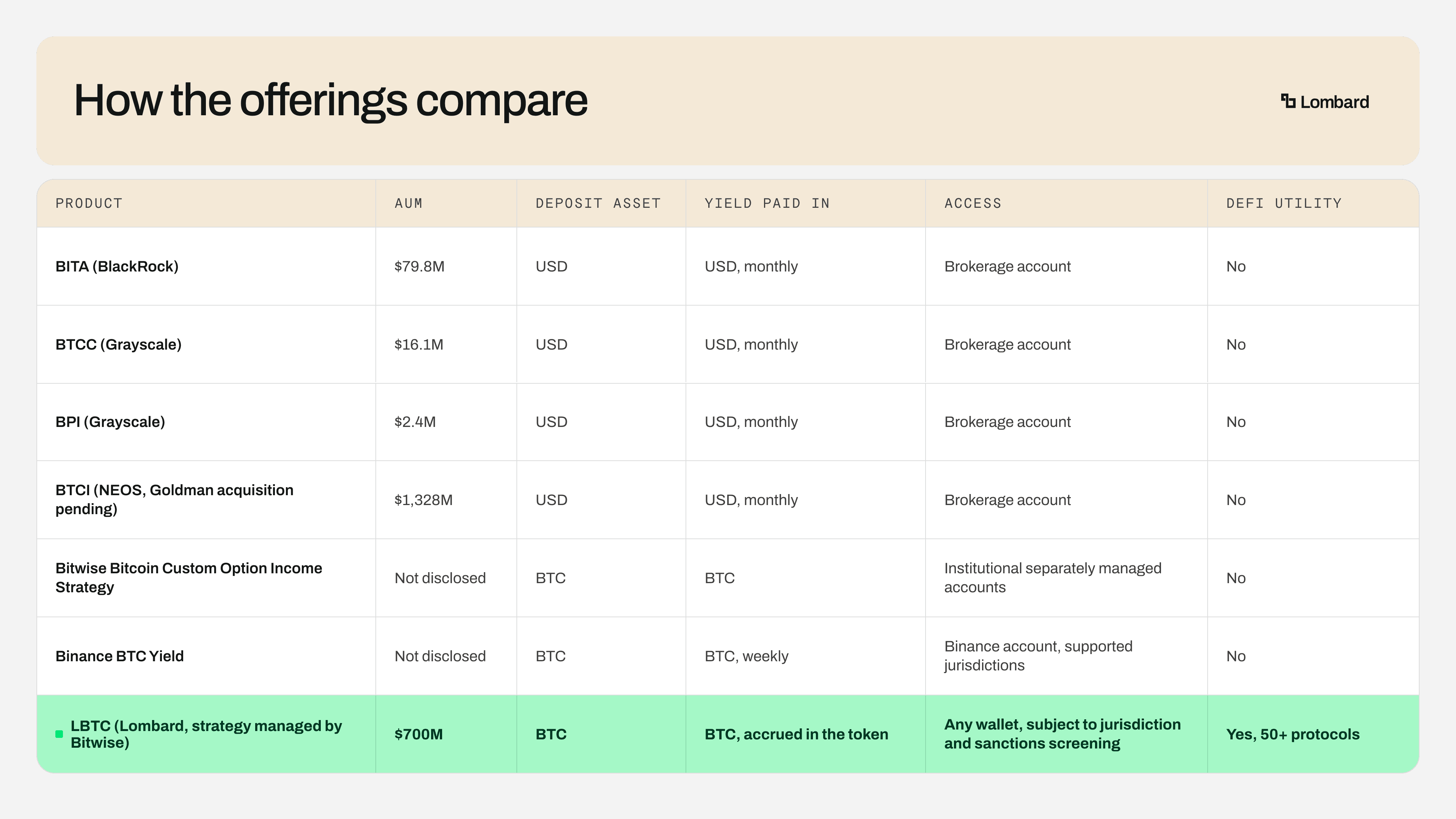Select the DEFI UTILITY column header
Screen dimensions: 1456x819
tap(1283, 204)
